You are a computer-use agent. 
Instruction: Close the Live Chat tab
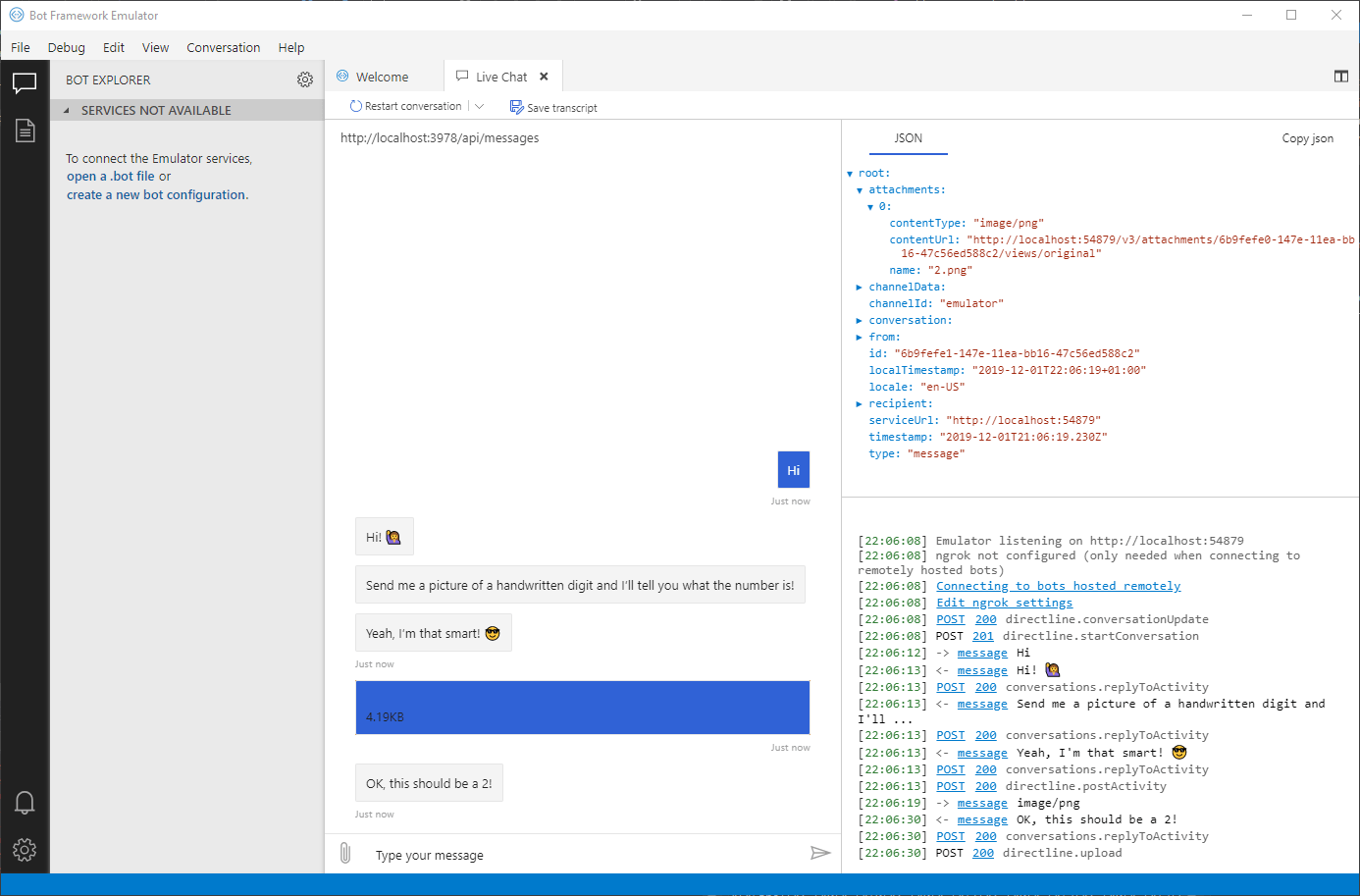tap(544, 77)
